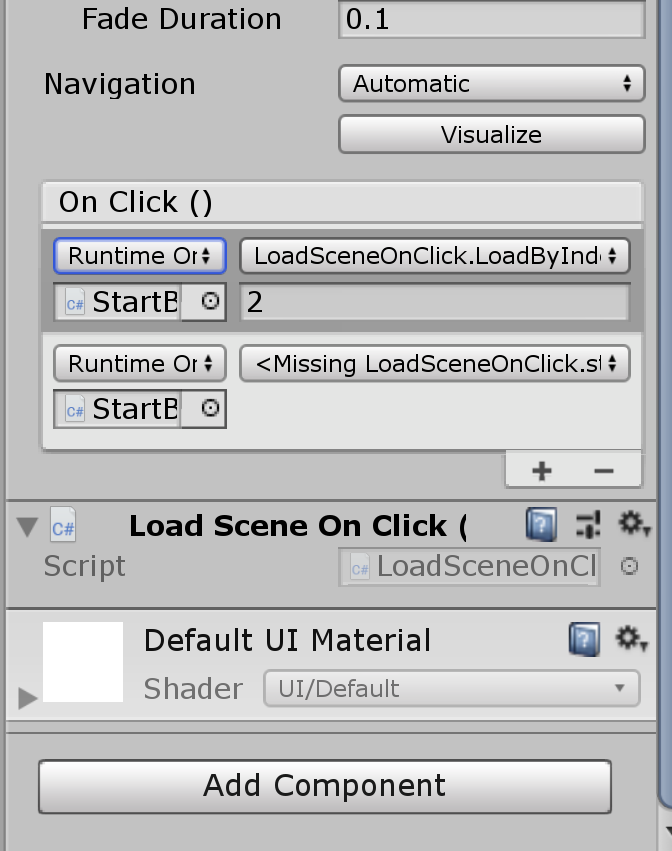672x851 pixels.
Task: Open help for Default UI Material
Action: pyautogui.click(x=584, y=639)
